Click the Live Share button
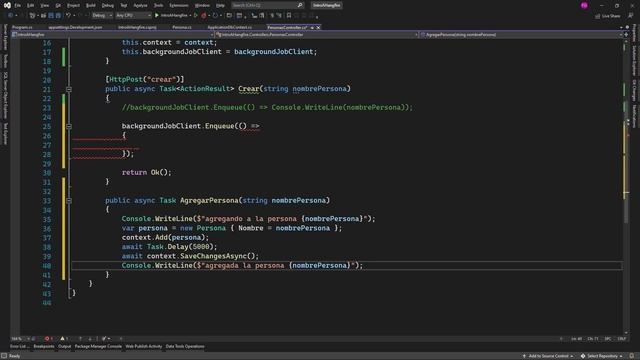Viewport: 640px width, 360px height. (x=607, y=16)
